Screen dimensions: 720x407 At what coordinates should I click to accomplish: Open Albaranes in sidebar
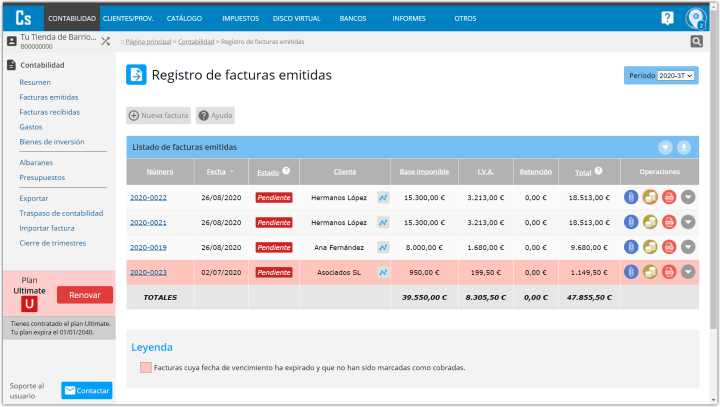pyautogui.click(x=36, y=163)
